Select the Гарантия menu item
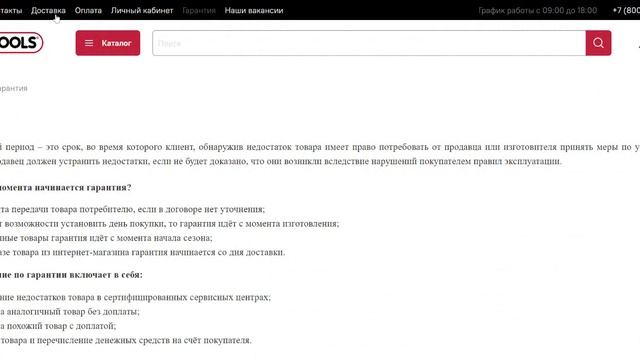 [x=199, y=11]
